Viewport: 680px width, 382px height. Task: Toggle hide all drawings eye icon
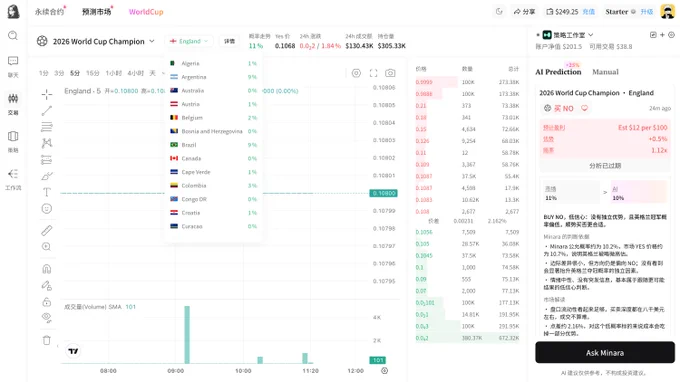(47, 318)
